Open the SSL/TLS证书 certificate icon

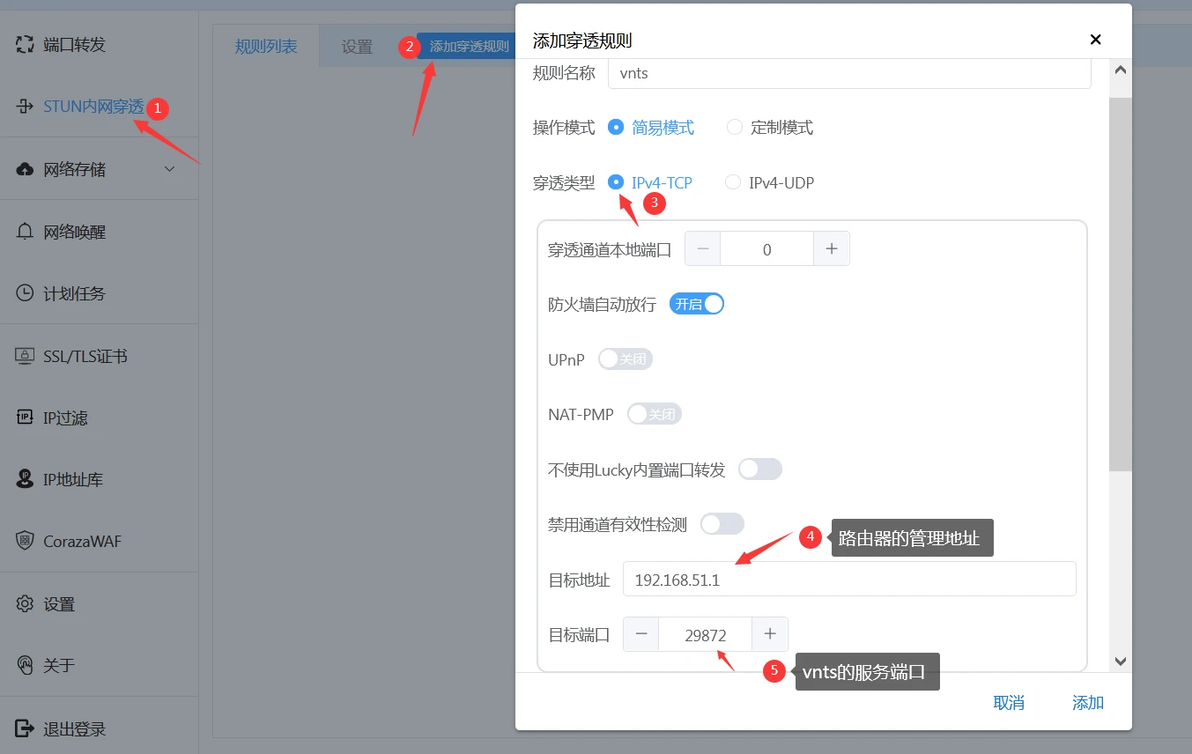[x=25, y=355]
